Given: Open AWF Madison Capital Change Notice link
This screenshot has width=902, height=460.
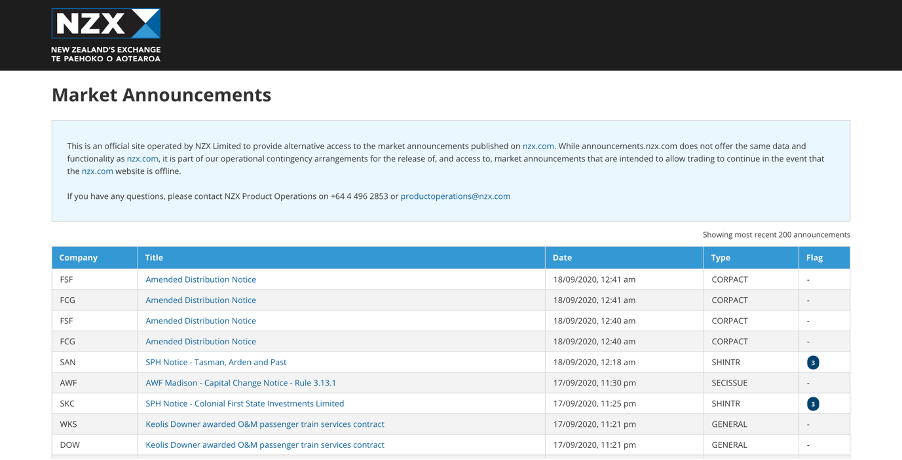Looking at the screenshot, I should 240,383.
